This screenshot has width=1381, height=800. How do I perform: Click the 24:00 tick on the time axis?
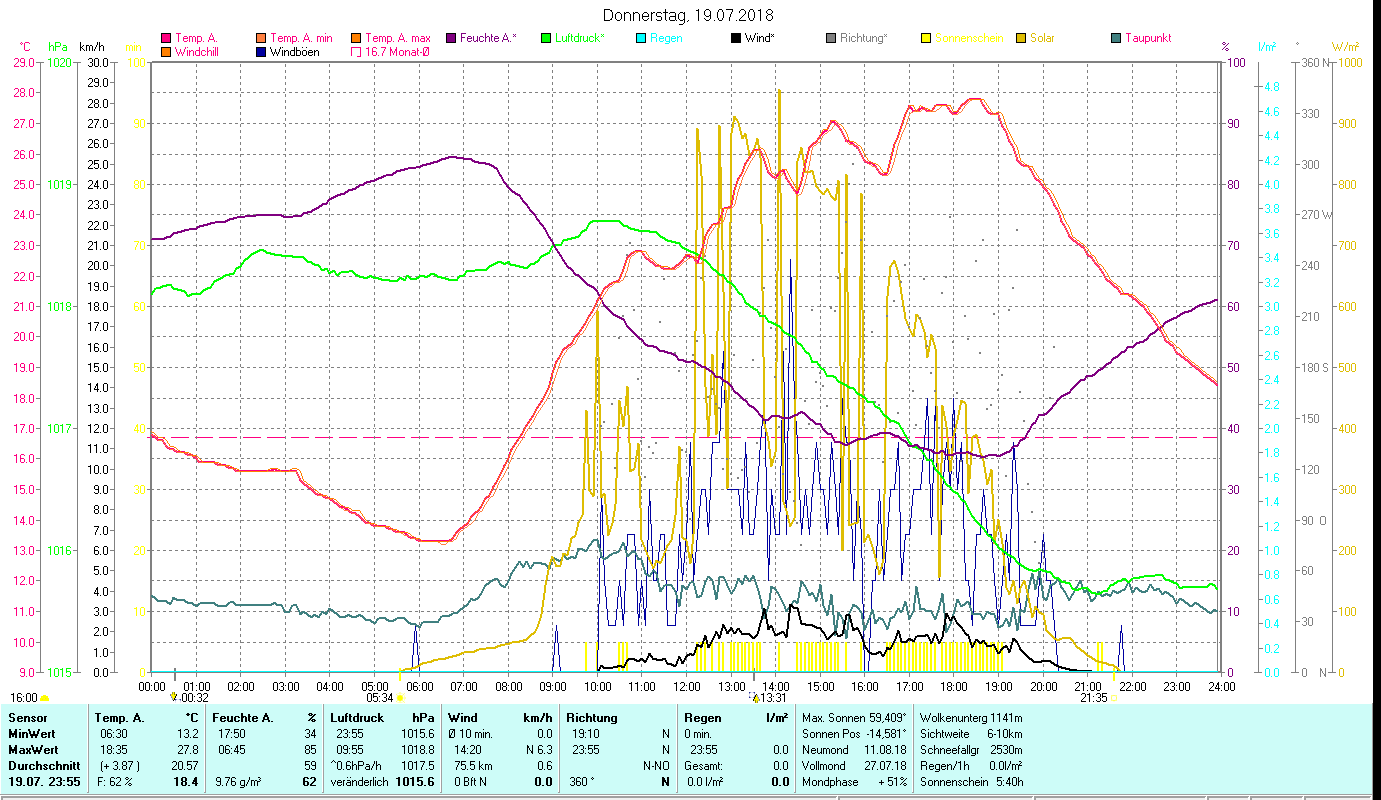(x=1219, y=686)
